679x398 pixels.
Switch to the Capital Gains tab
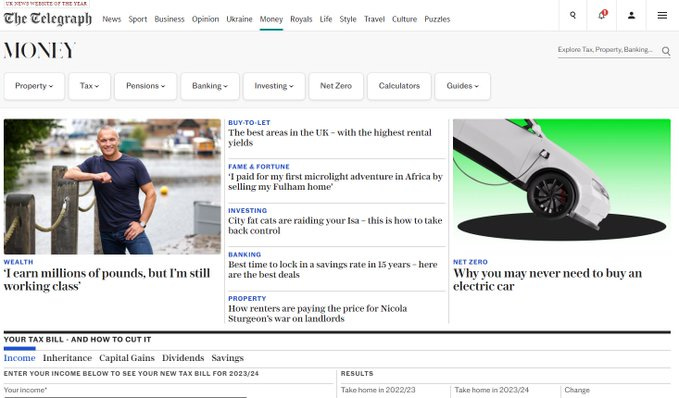pos(126,358)
